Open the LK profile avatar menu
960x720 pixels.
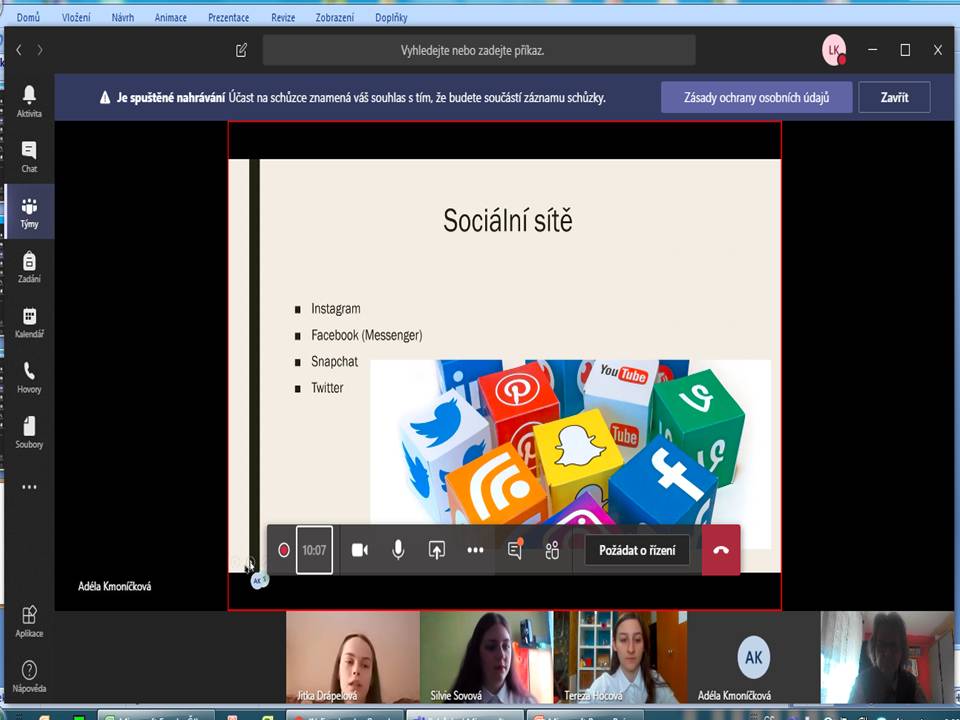pos(833,49)
